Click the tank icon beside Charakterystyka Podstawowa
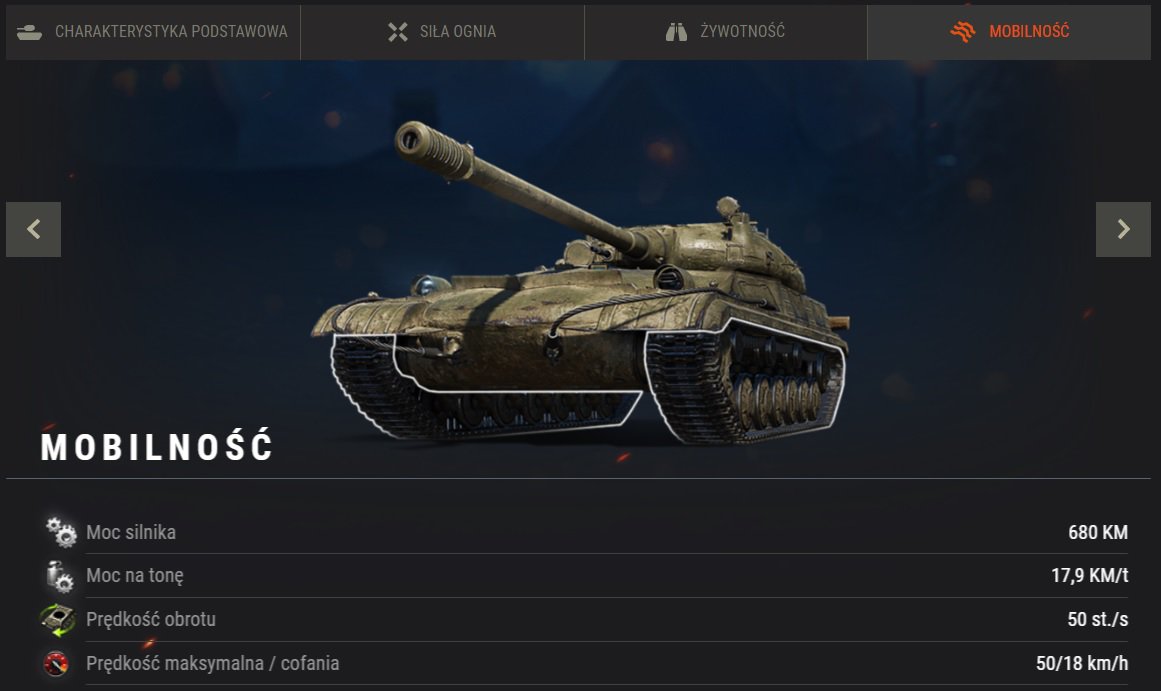This screenshot has height=691, width=1161. (30, 32)
